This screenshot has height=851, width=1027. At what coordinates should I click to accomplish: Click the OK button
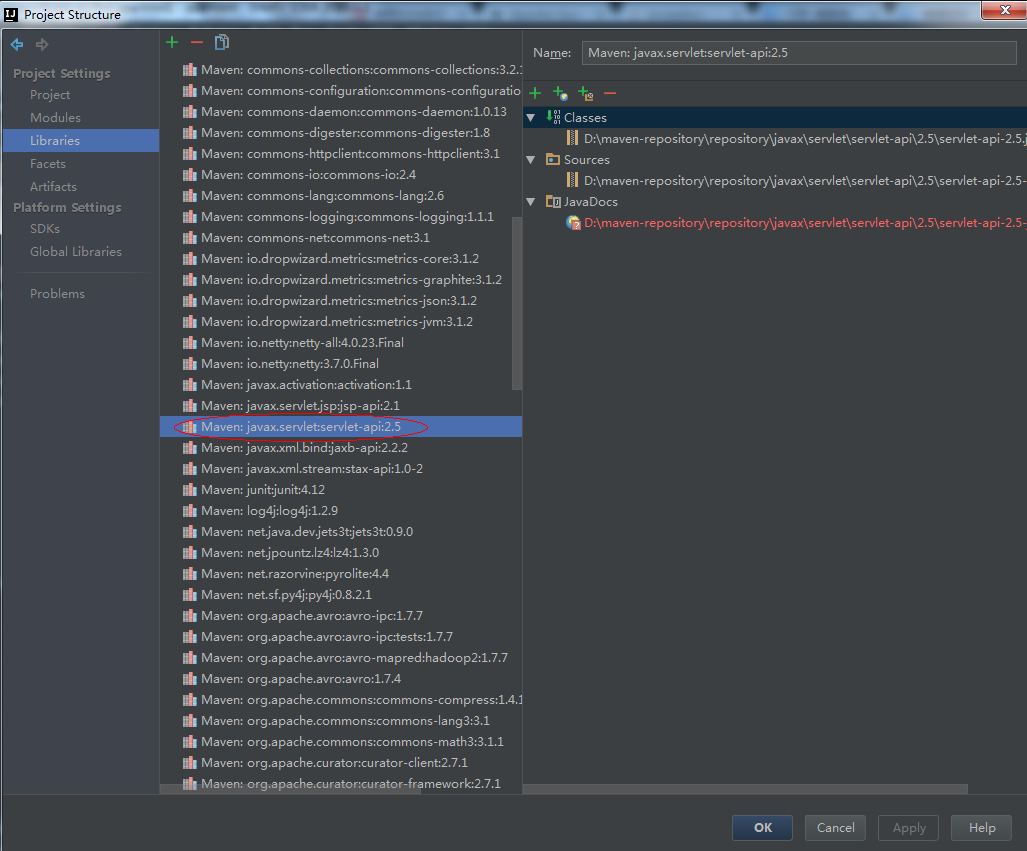coord(762,828)
